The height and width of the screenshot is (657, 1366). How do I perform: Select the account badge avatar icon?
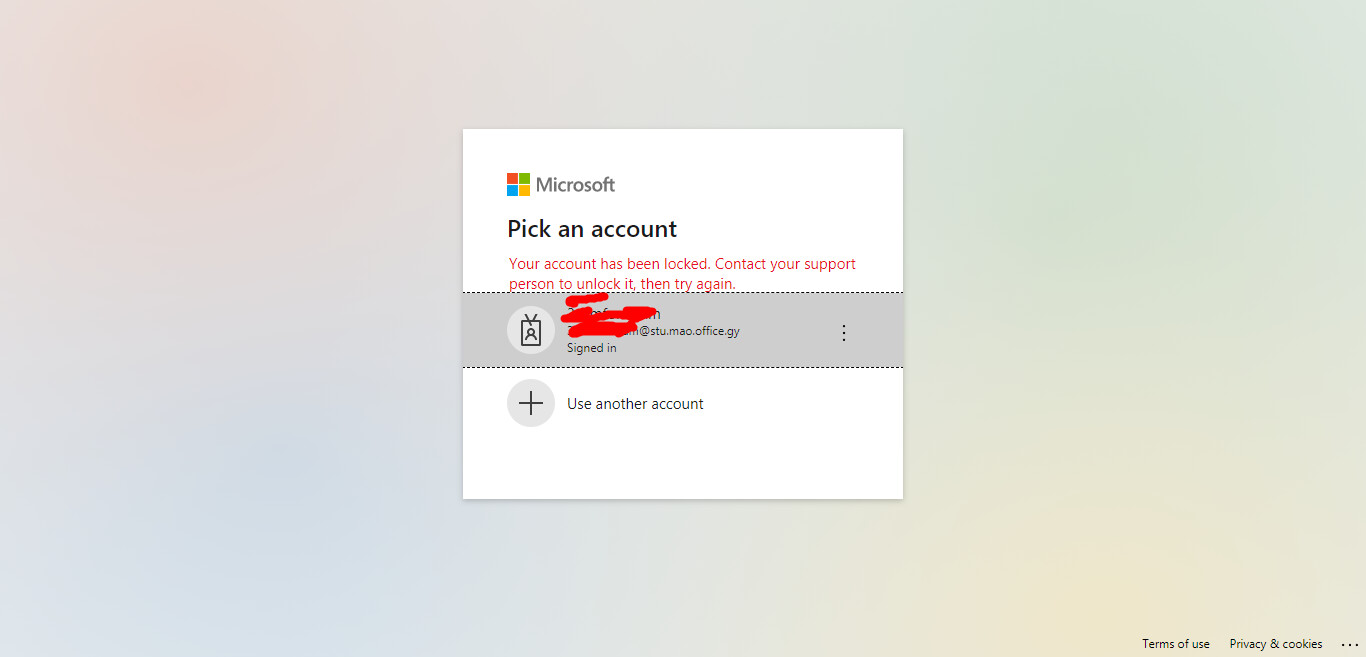point(531,330)
